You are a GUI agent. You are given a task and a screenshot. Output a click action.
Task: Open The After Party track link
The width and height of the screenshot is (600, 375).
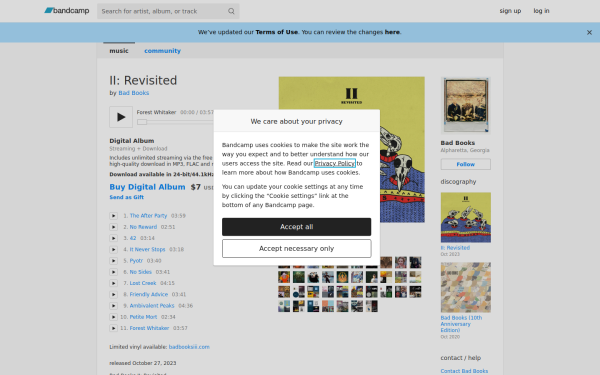148,216
